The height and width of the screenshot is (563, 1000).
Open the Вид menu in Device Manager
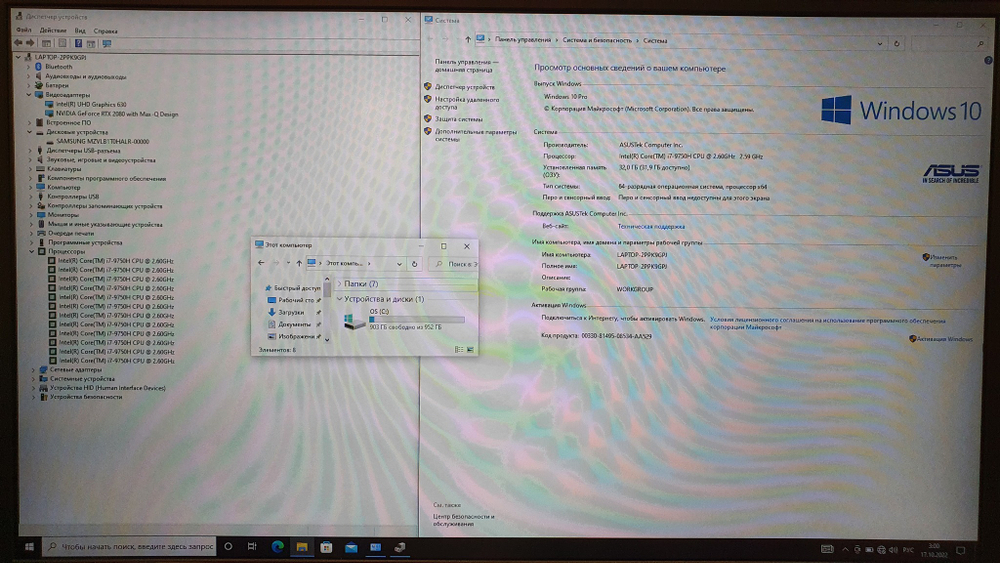click(x=80, y=30)
